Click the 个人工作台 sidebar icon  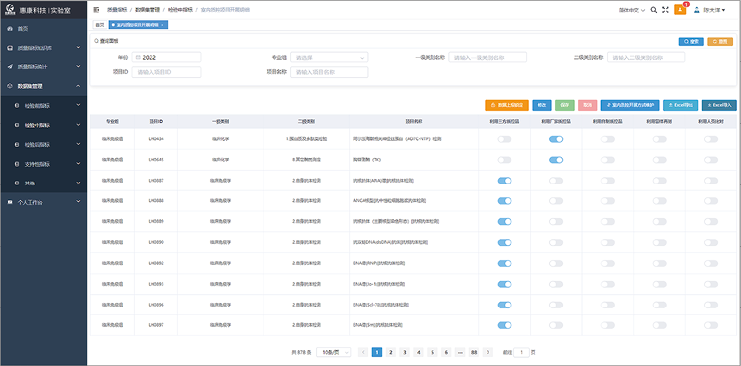pos(10,202)
